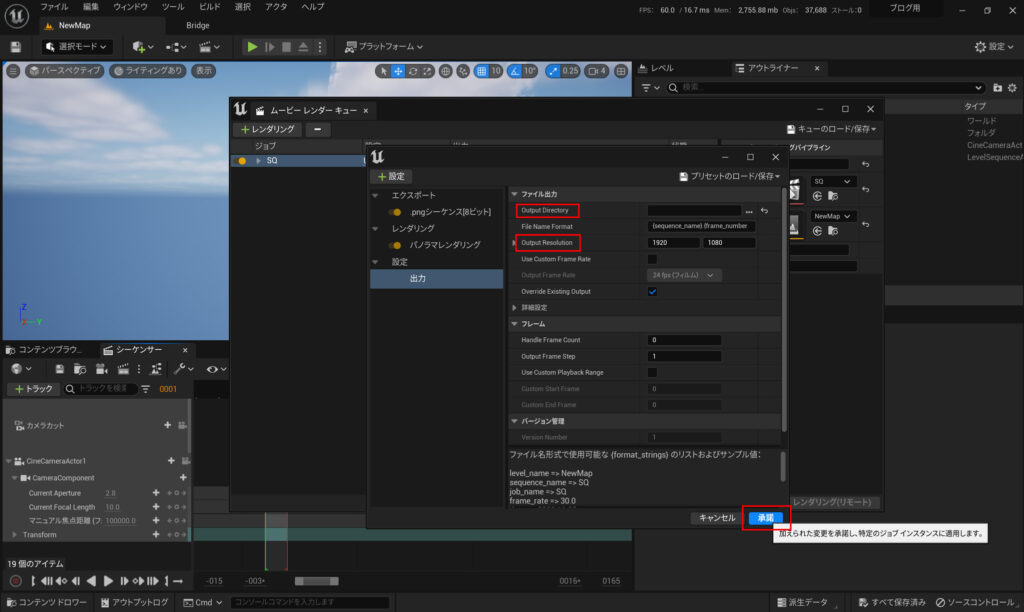1024x612 pixels.
Task: Click the green Play level button
Action: [x=252, y=47]
